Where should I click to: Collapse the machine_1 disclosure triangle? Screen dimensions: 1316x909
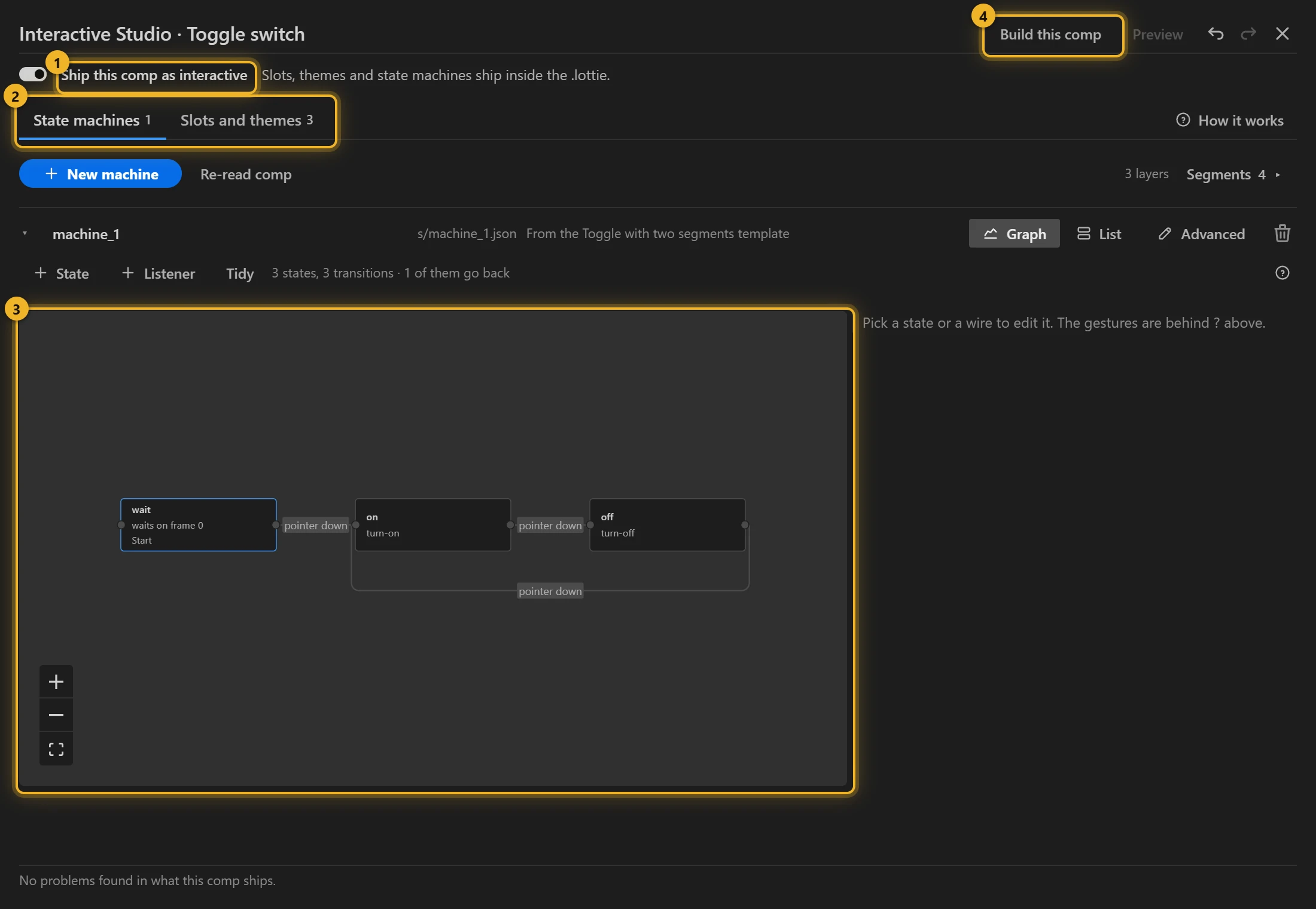(x=25, y=233)
